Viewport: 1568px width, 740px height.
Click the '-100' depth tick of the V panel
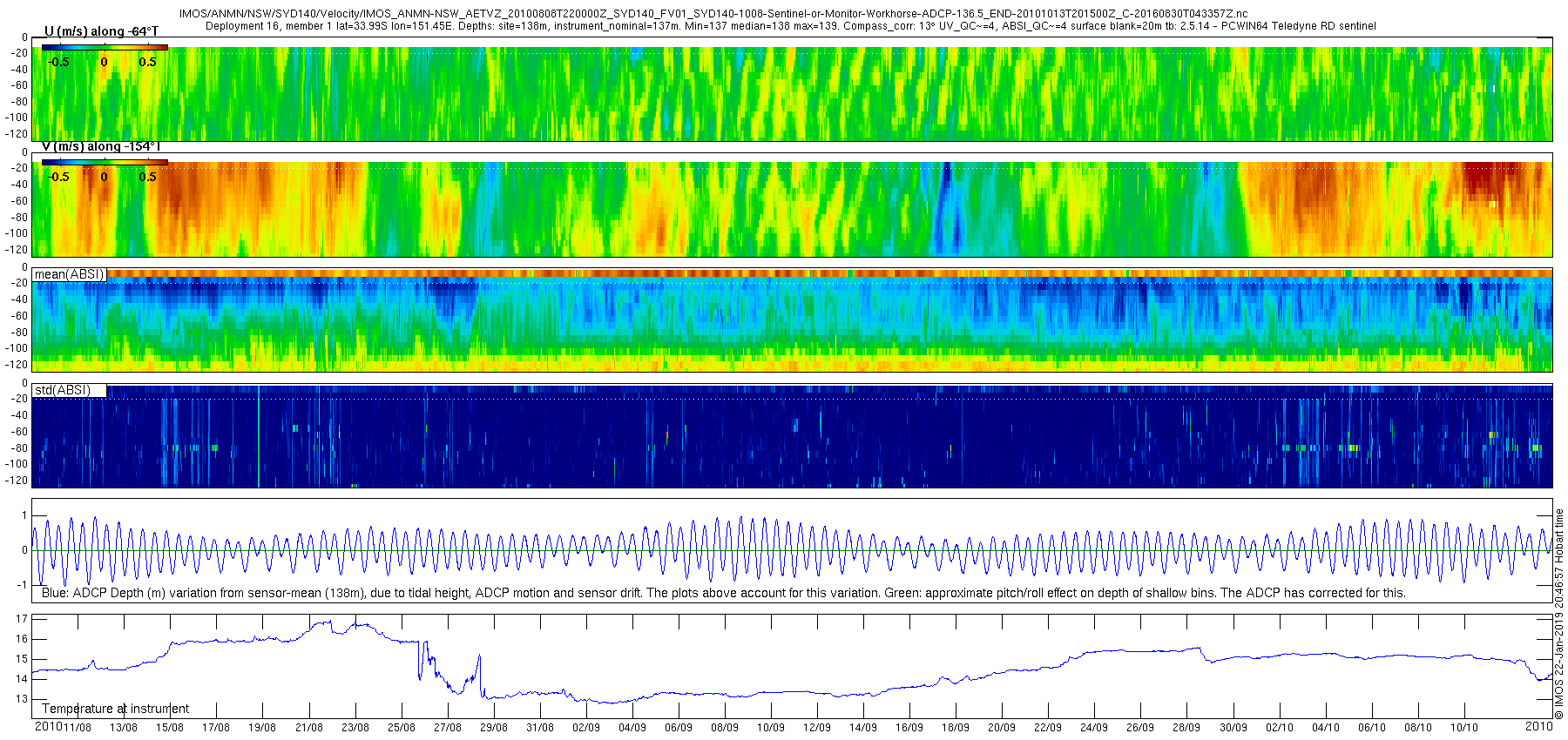coord(17,233)
